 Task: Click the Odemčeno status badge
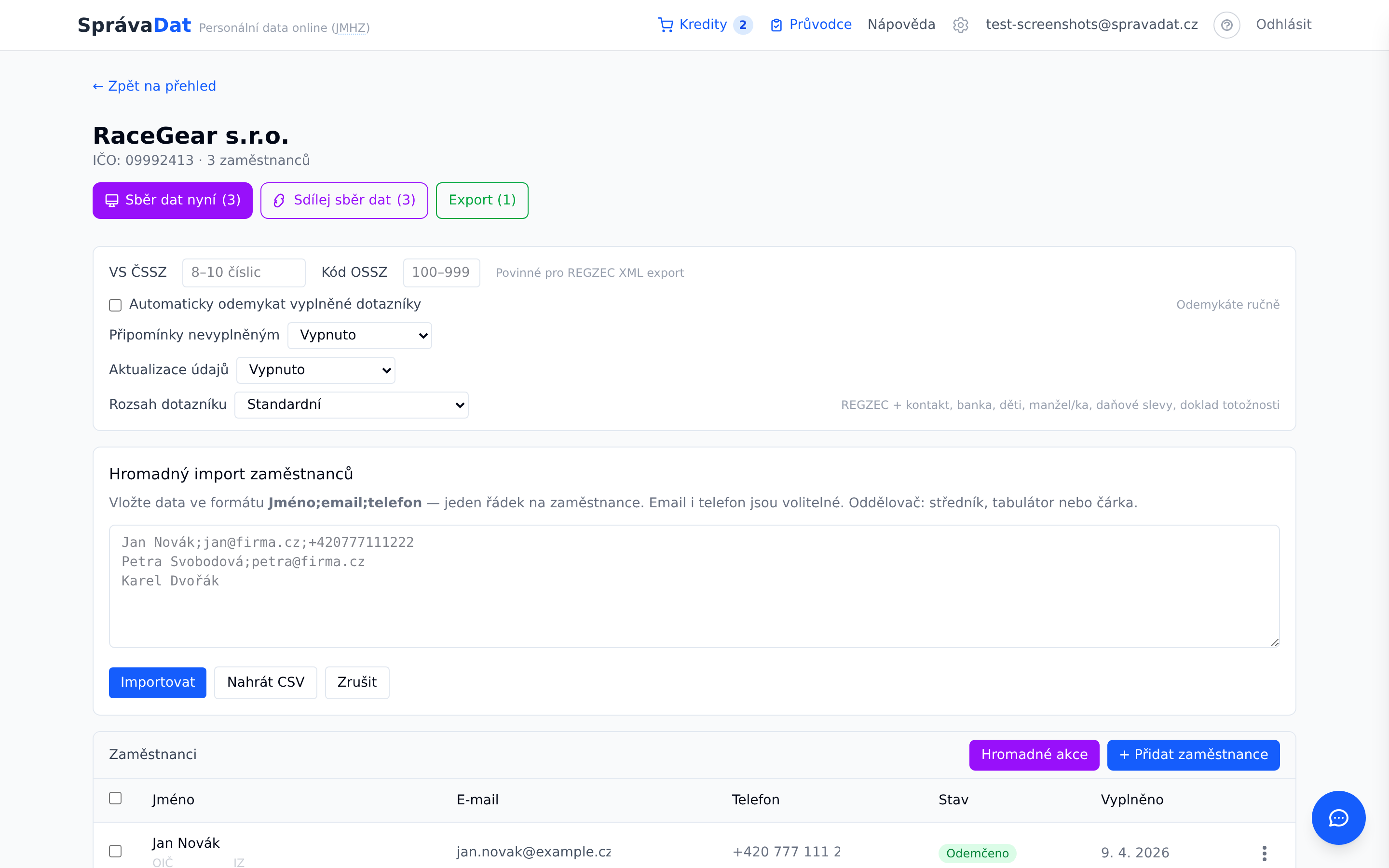[977, 853]
